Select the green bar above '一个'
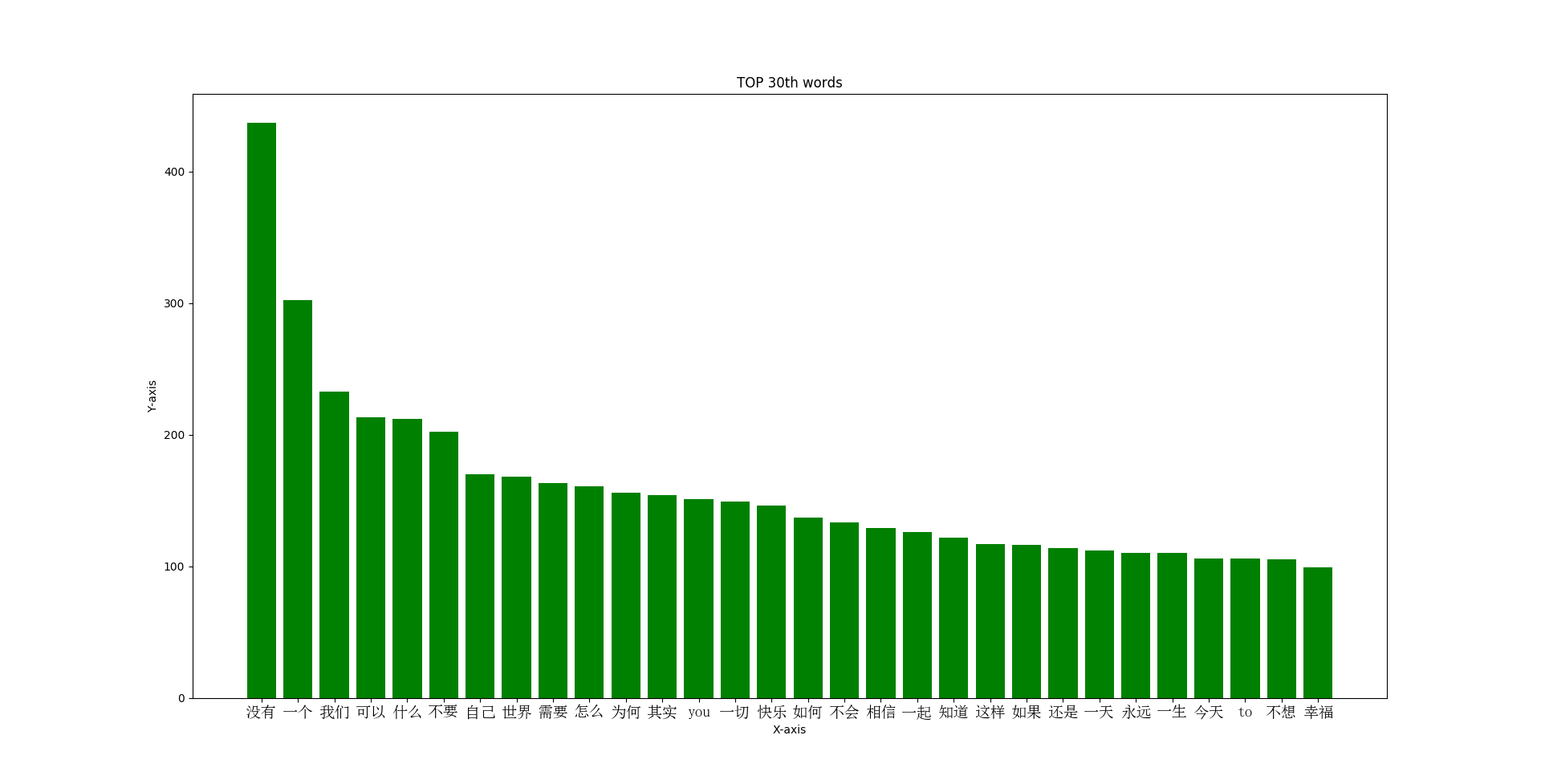 point(298,499)
